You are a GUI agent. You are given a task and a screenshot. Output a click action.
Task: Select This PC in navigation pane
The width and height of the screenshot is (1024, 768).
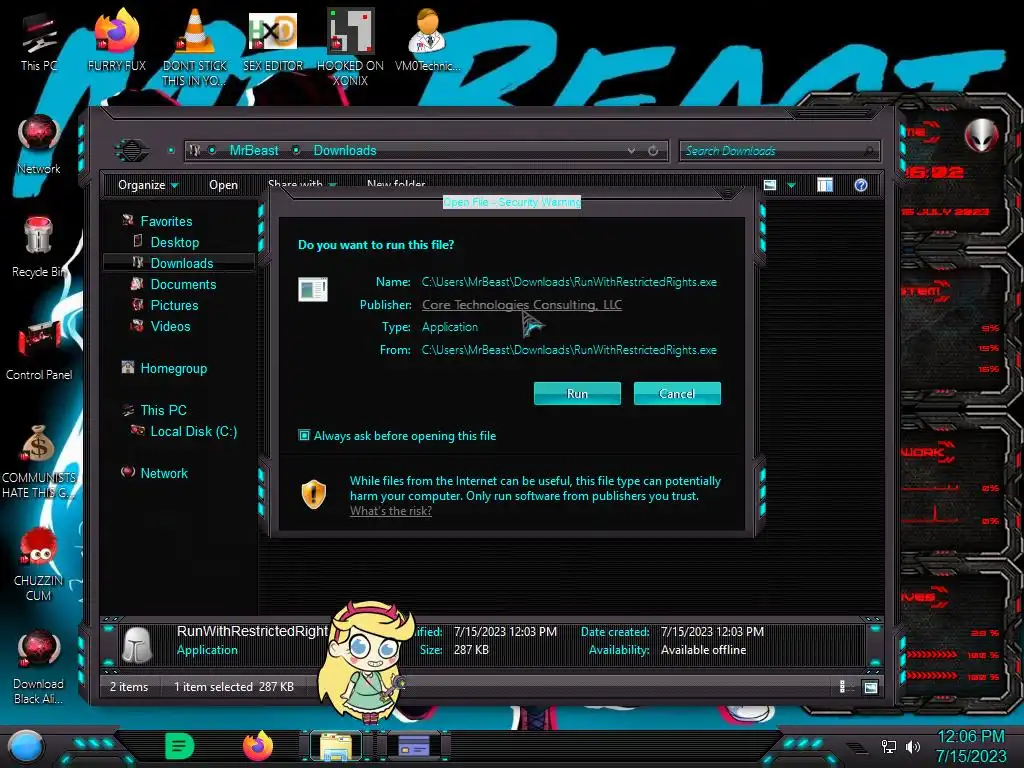[163, 410]
